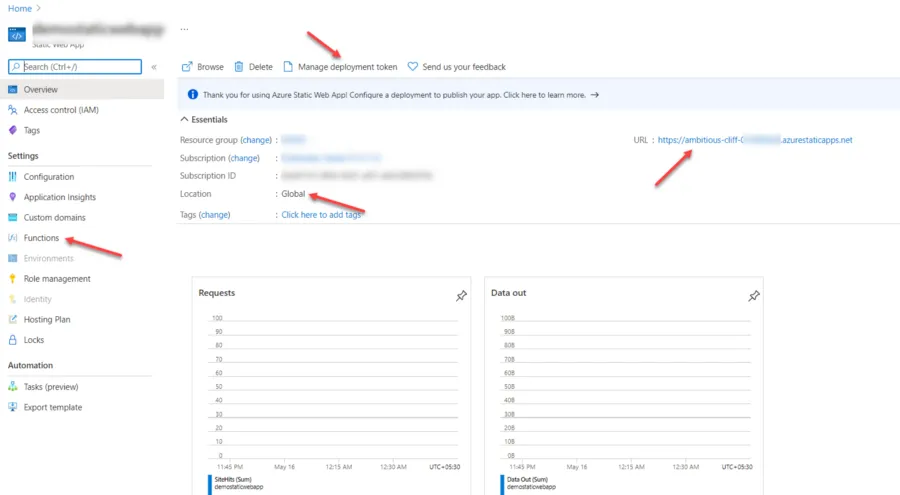This screenshot has width=900, height=495.
Task: Open Functions in the sidebar
Action: click(41, 238)
